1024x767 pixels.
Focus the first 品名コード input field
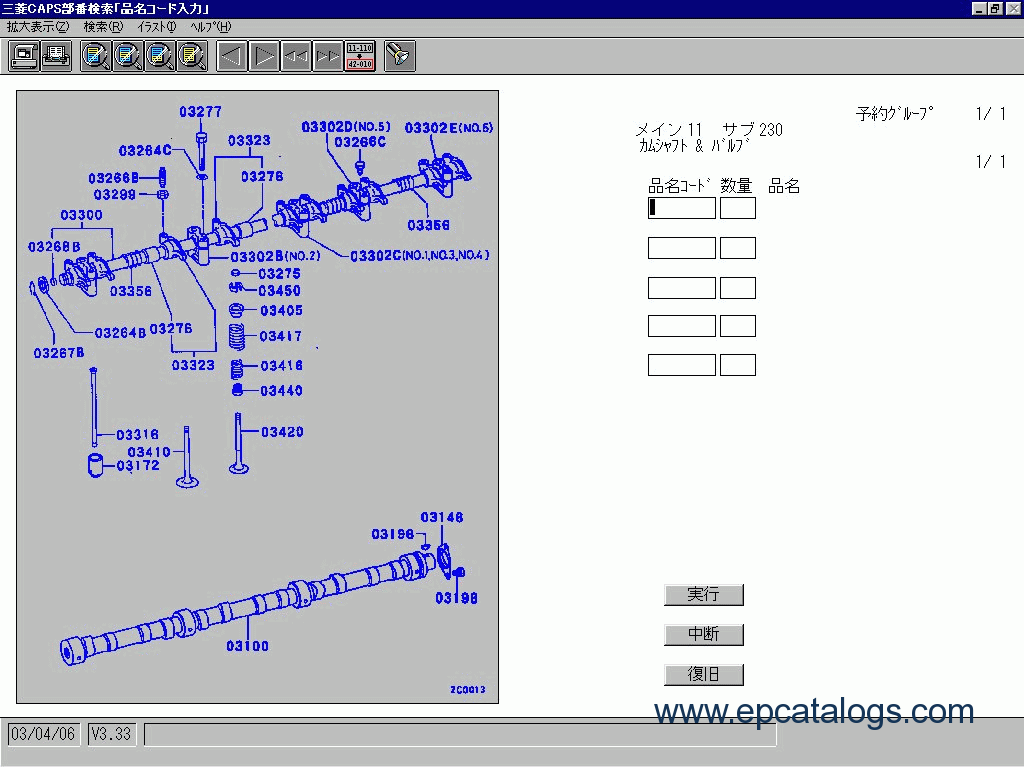click(682, 208)
